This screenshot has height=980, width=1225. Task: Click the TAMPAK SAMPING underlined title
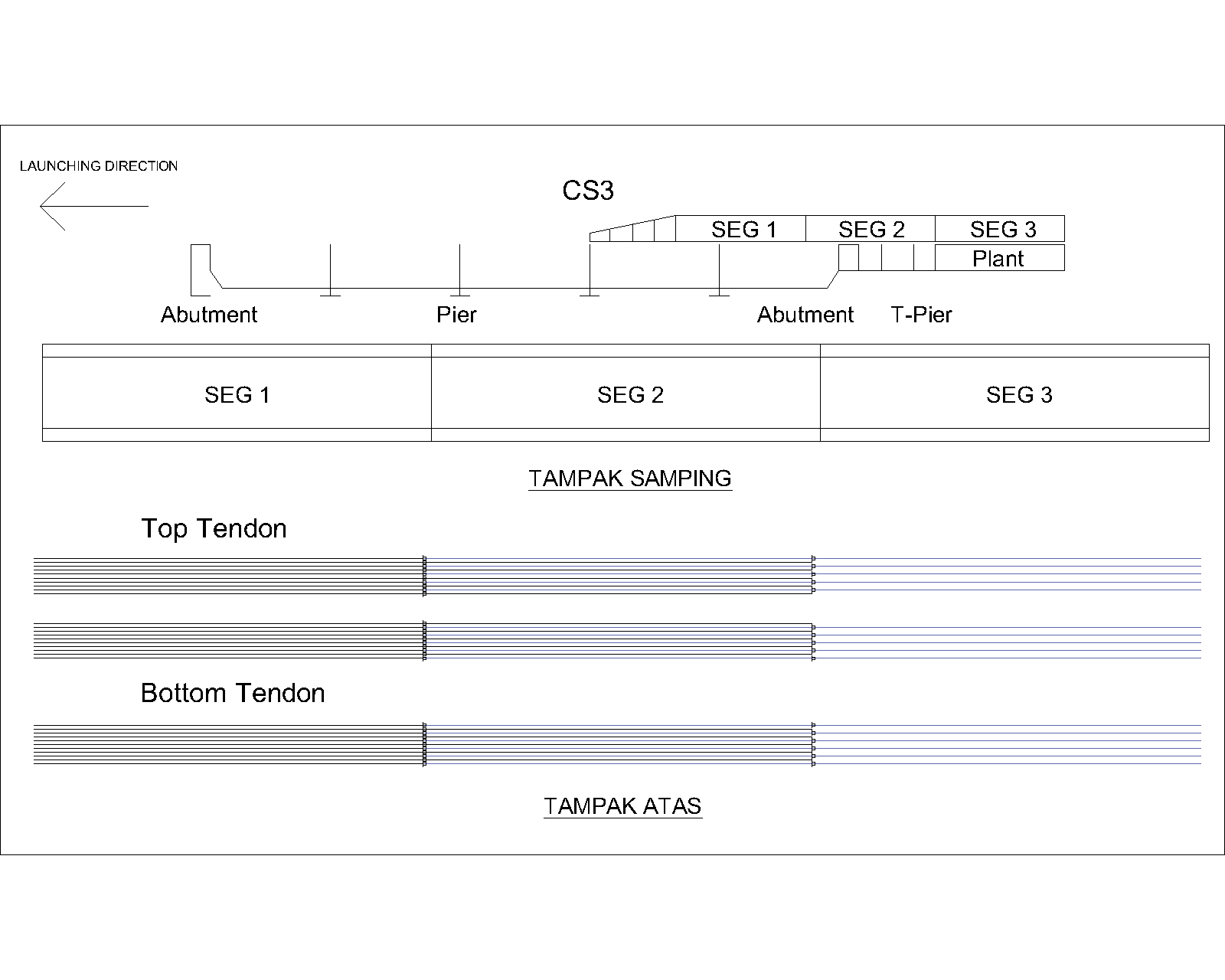coord(629,479)
